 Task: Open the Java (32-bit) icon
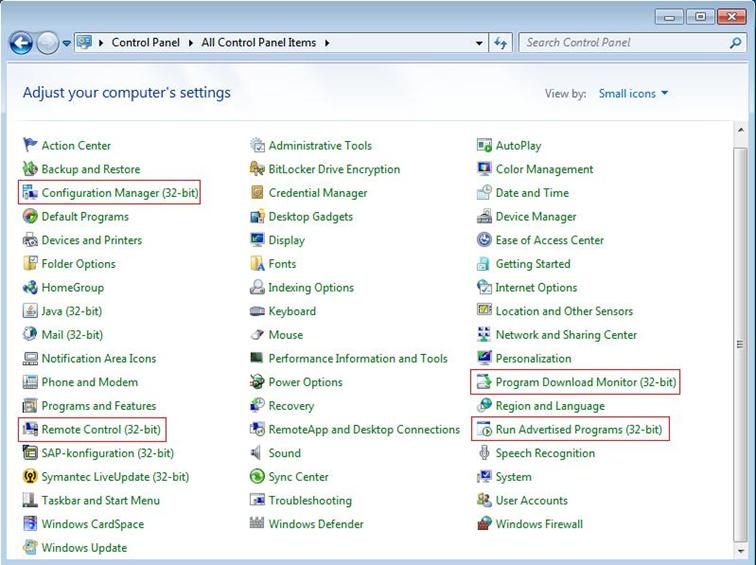coord(30,310)
